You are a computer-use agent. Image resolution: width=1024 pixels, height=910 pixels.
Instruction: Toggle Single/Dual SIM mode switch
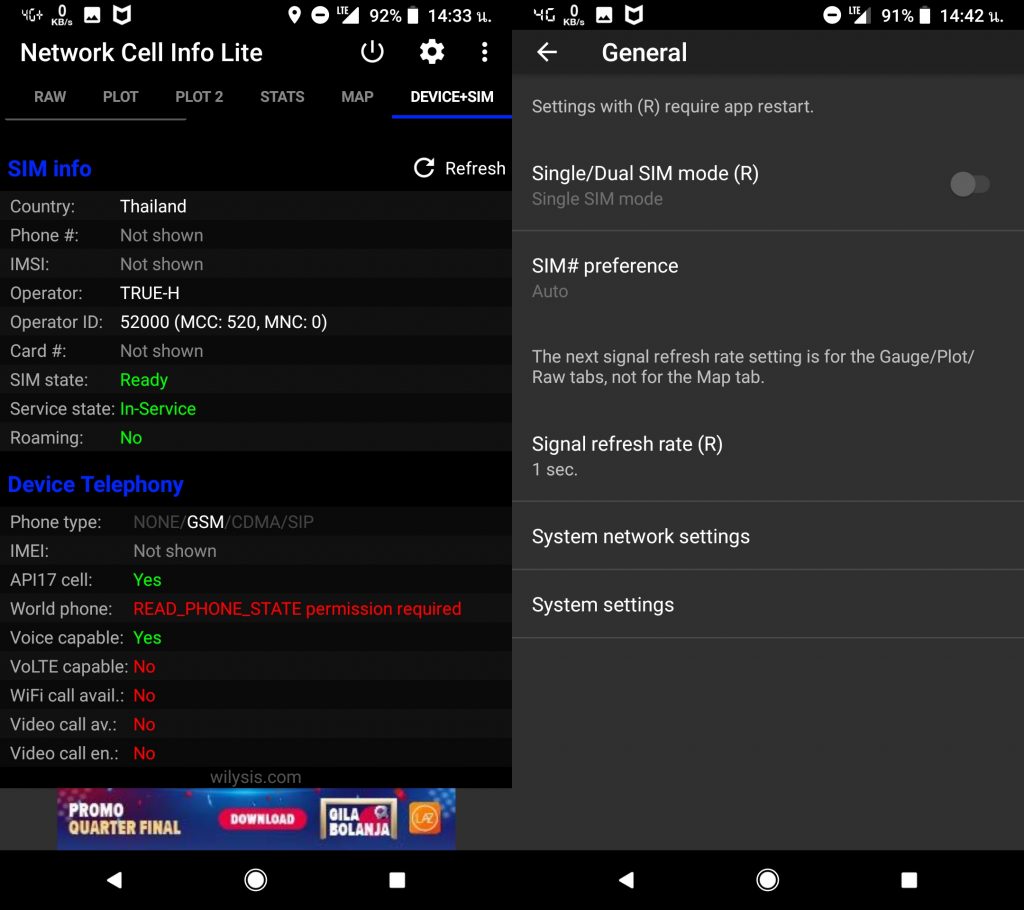point(970,184)
